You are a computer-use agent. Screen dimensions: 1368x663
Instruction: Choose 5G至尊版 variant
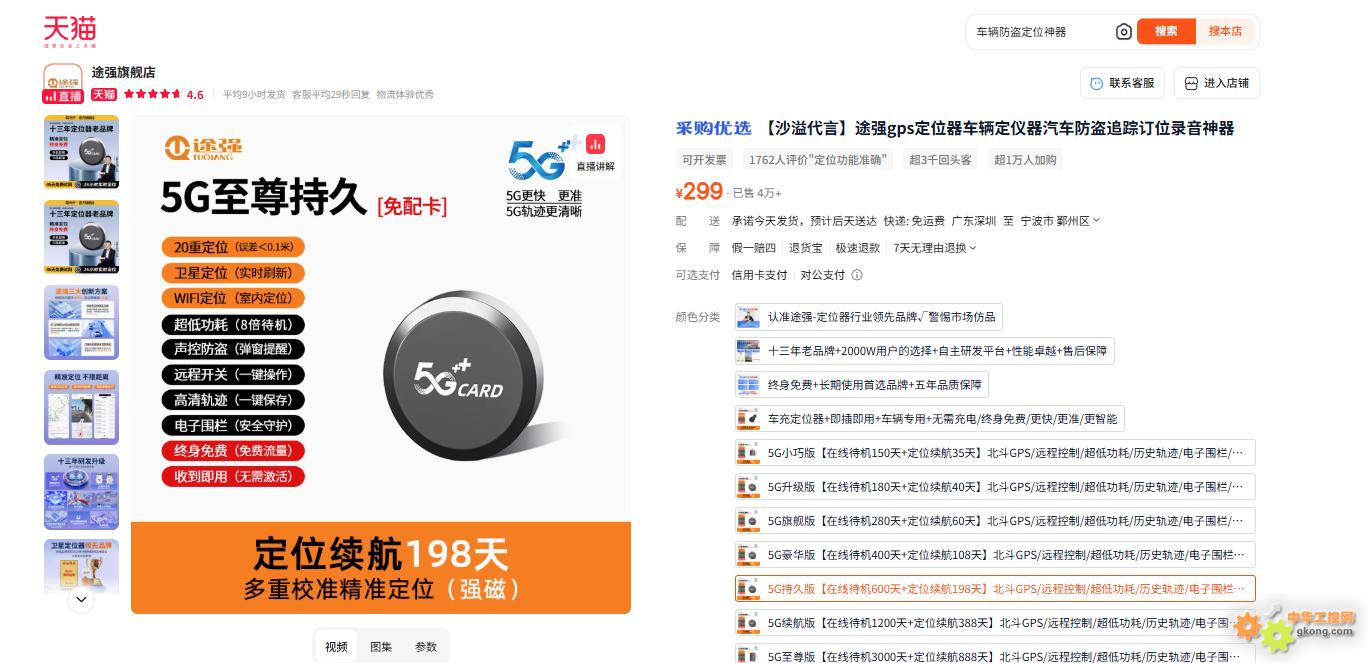tap(995, 655)
